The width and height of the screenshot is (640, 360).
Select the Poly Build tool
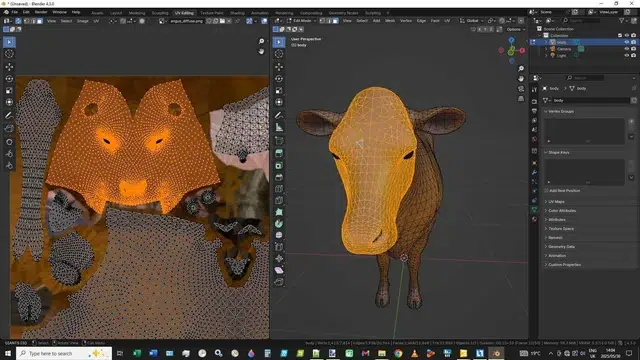click(279, 212)
